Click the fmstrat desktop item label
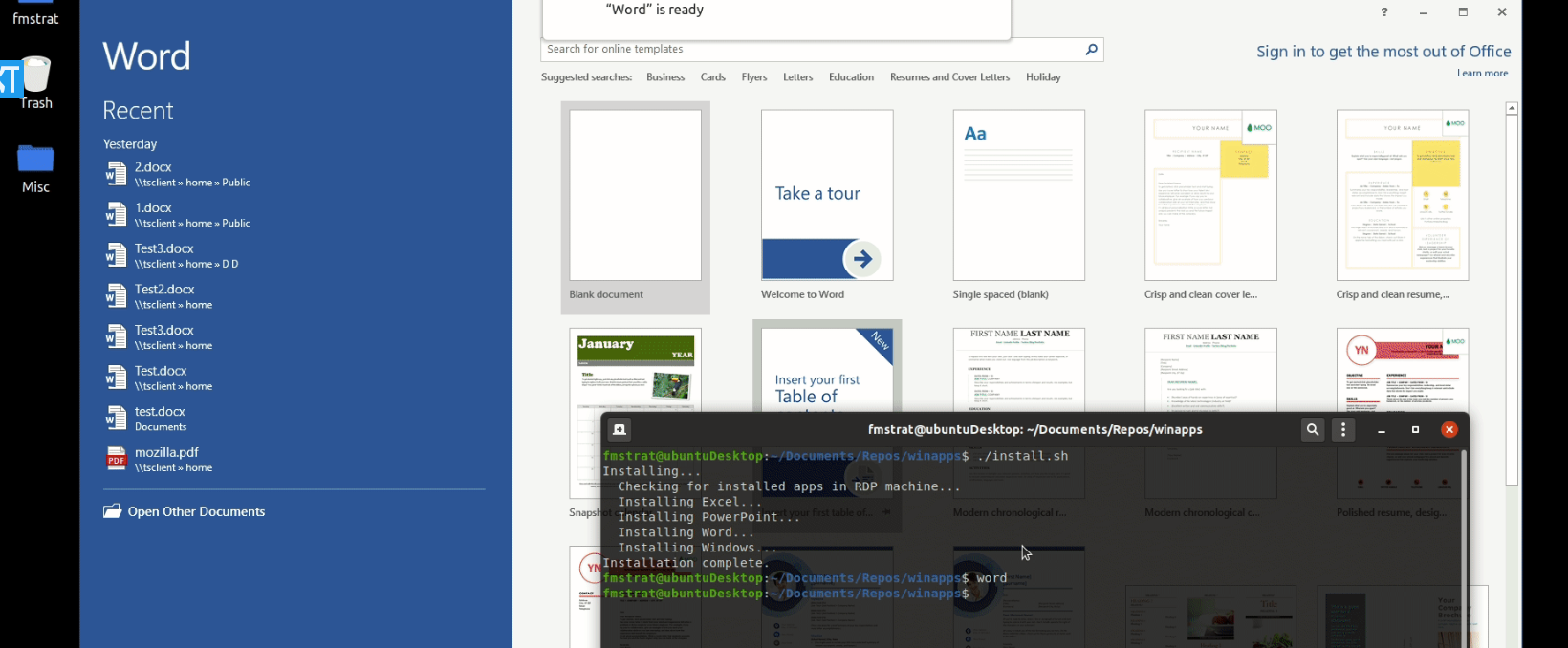 [35, 18]
